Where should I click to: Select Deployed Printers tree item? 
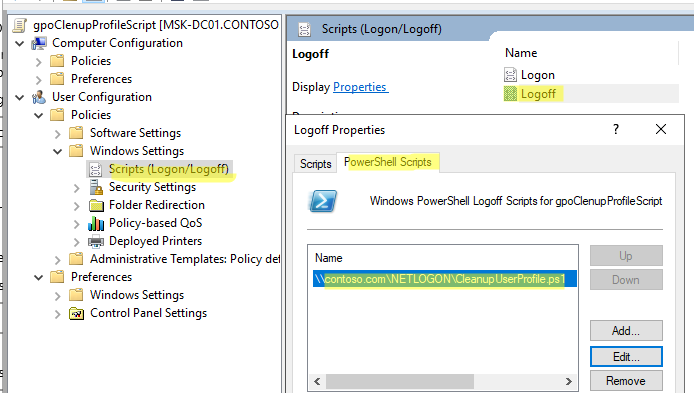point(155,241)
